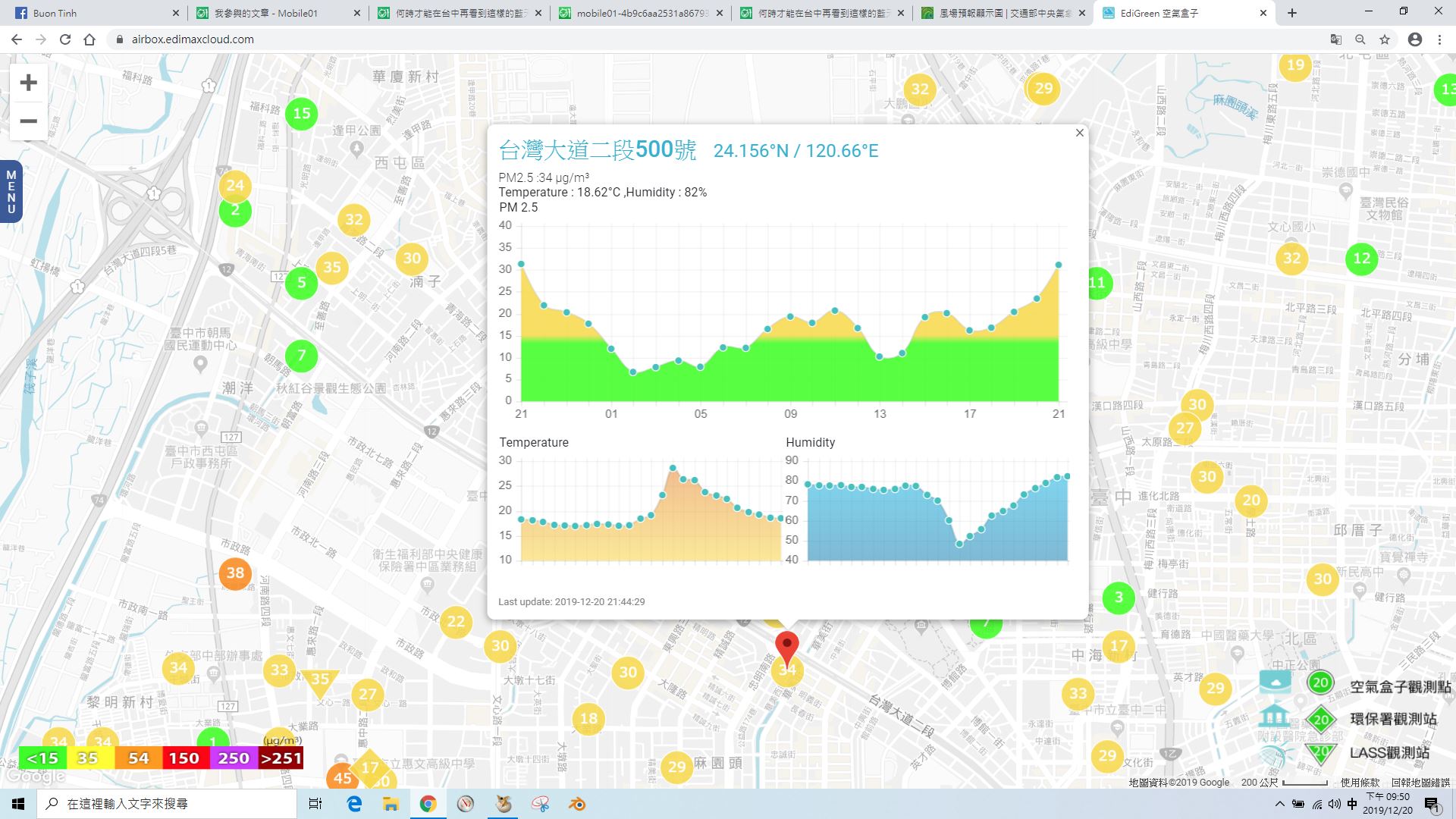Open the blue MENU side tab
The width and height of the screenshot is (1456, 819).
pos(11,192)
